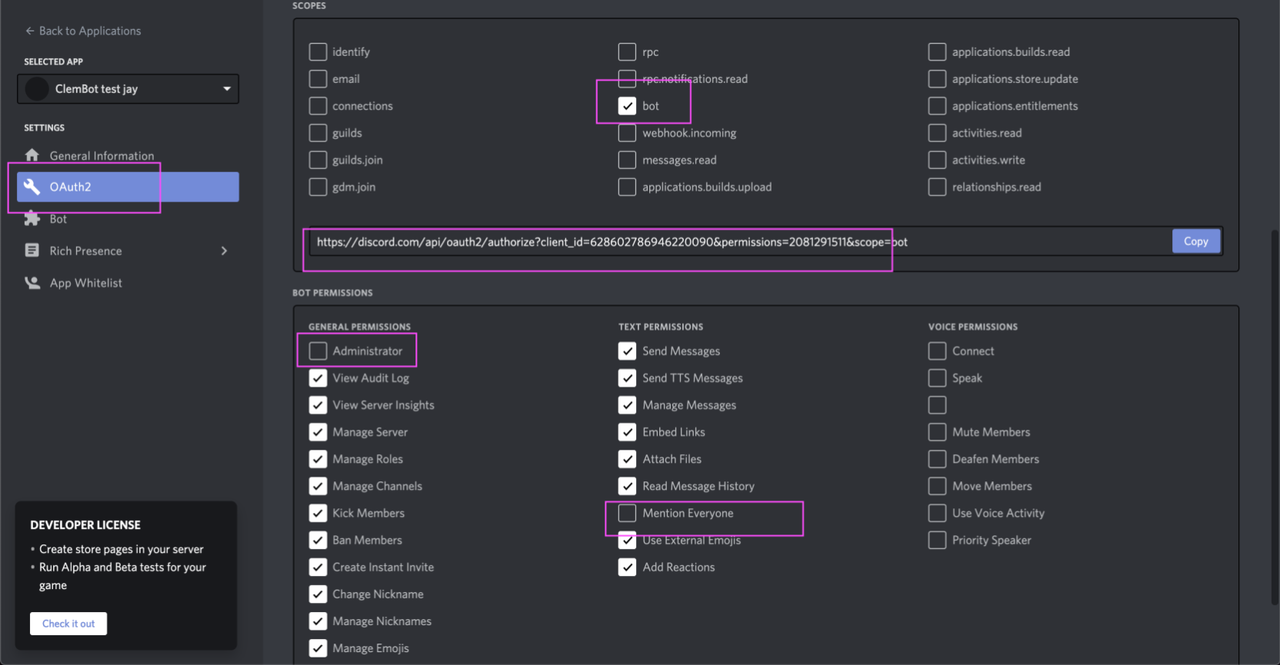The width and height of the screenshot is (1280, 665).
Task: Enable the Administrator permission checkbox
Action: 318,351
